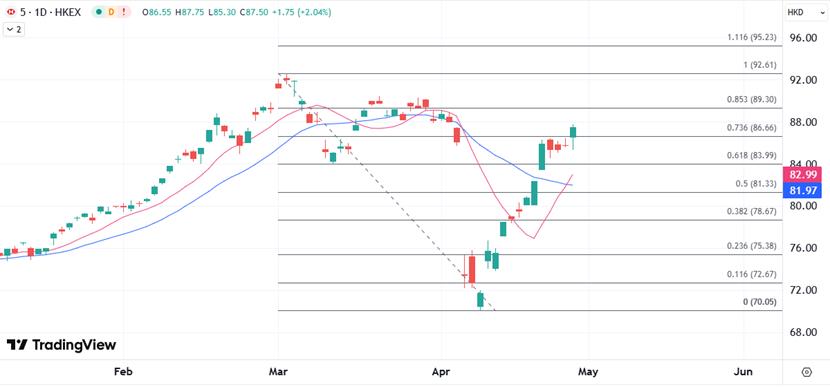
Task: Click the Fibonacci 0.618 (83.99) level label
Action: click(x=752, y=155)
